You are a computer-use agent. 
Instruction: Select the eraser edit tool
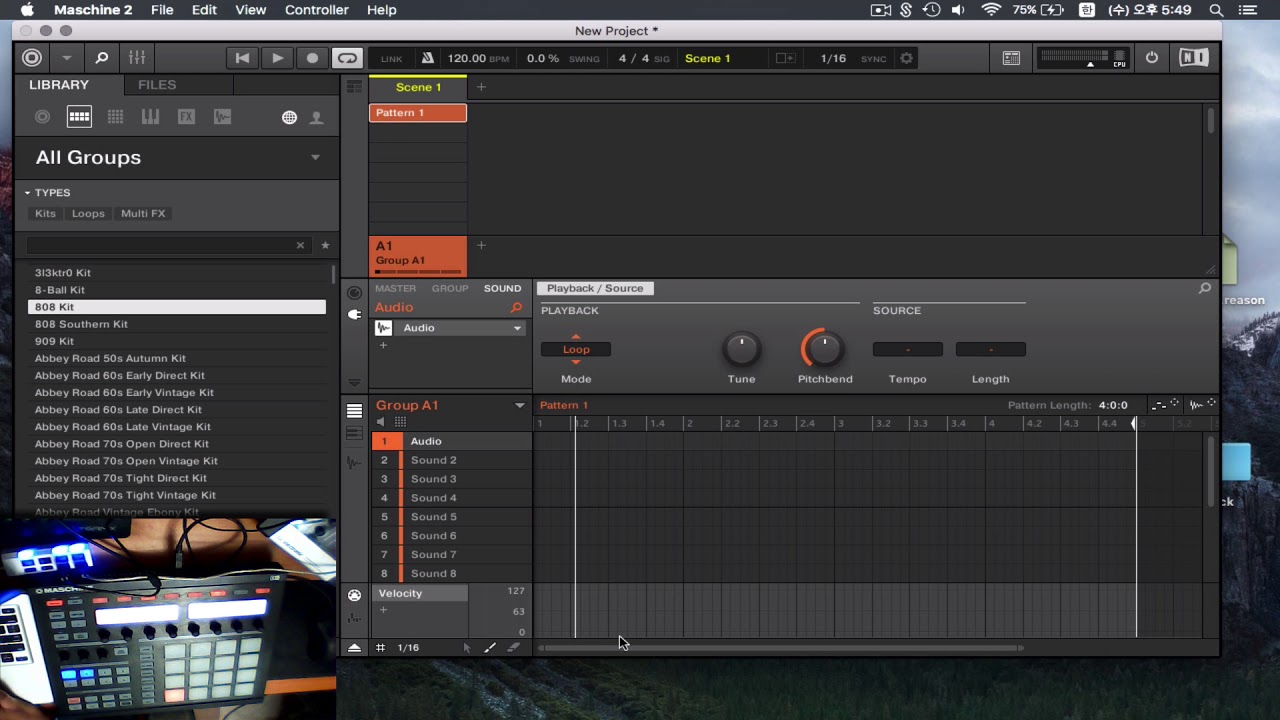pyautogui.click(x=514, y=648)
